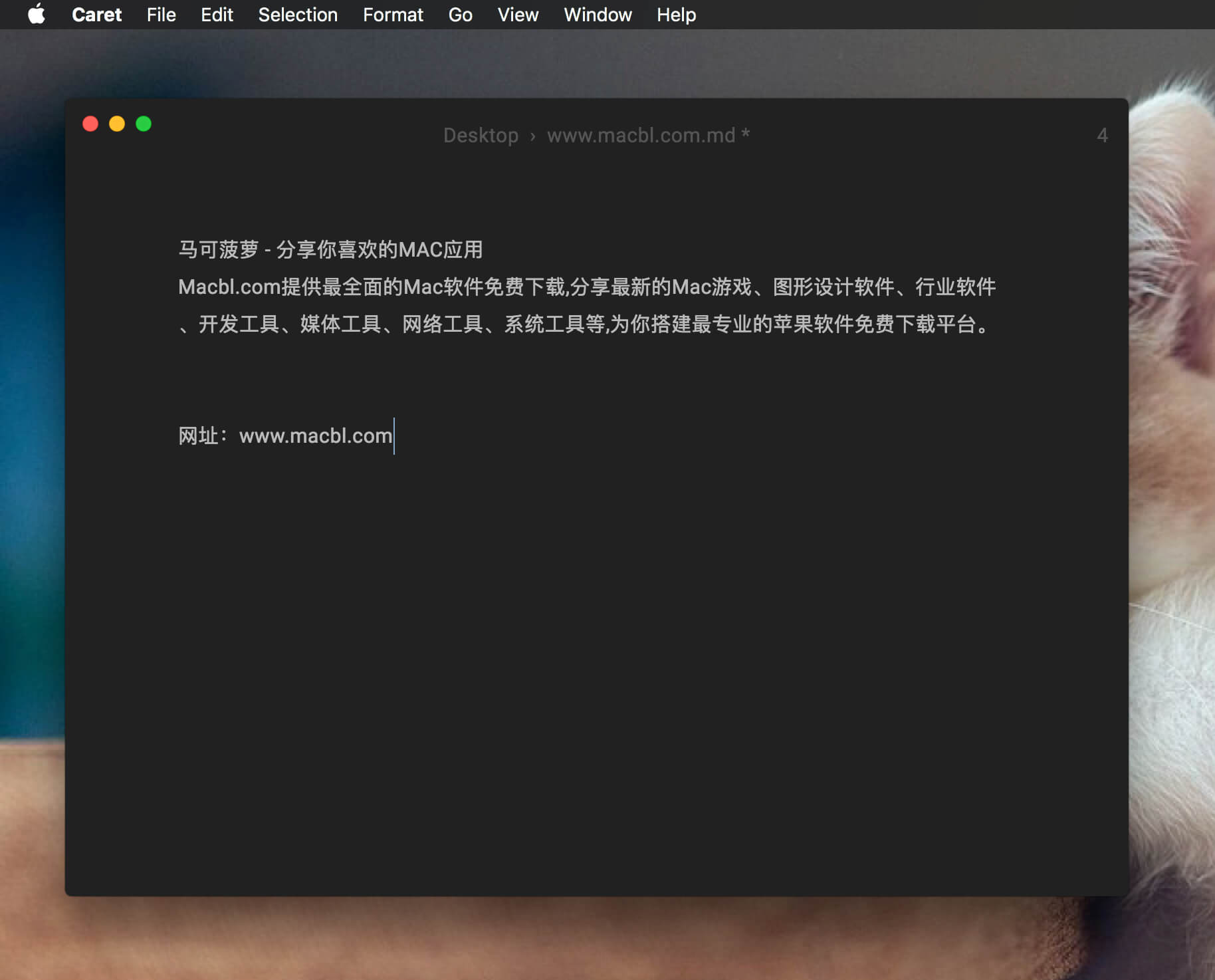
Task: Click the www.macbl.com URL in the text
Action: tap(316, 436)
